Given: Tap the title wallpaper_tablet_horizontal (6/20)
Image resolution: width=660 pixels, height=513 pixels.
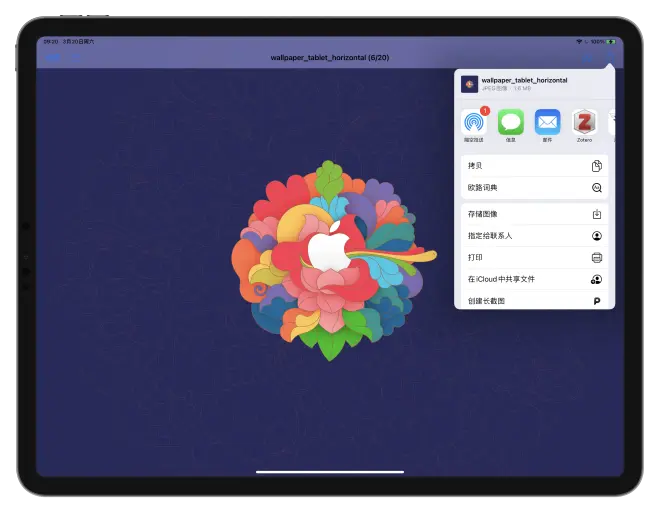Looking at the screenshot, I should (x=330, y=57).
